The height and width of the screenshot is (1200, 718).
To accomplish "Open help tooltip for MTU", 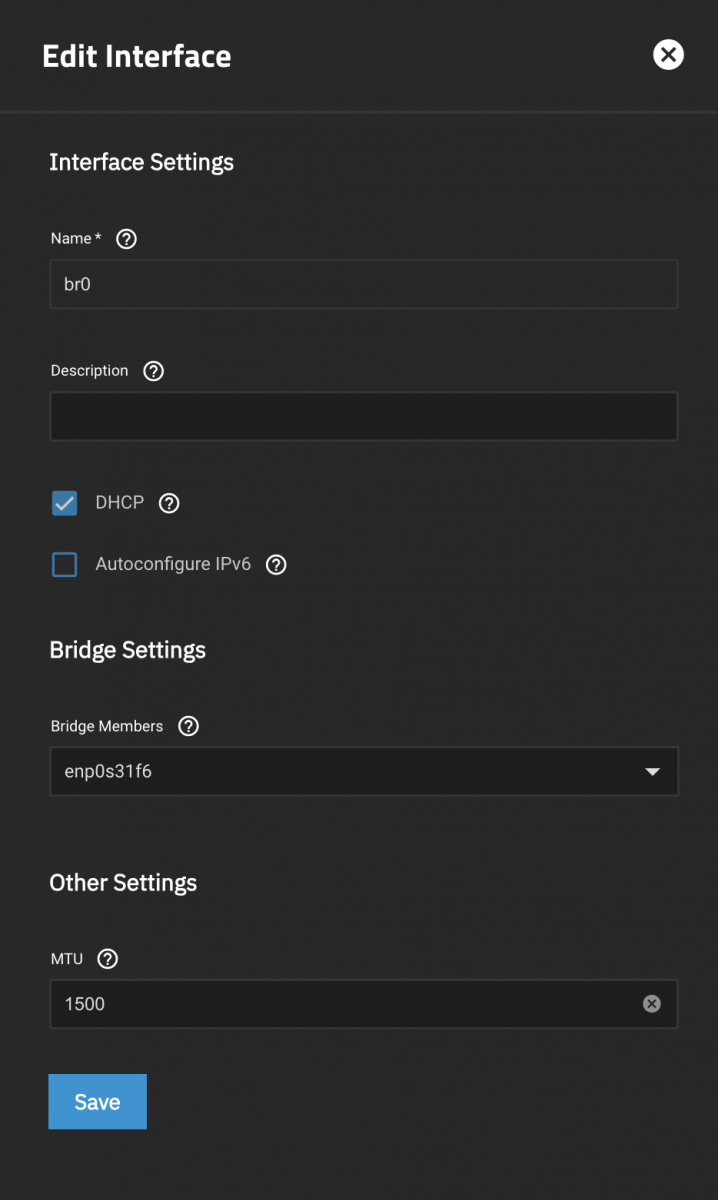I will [108, 959].
